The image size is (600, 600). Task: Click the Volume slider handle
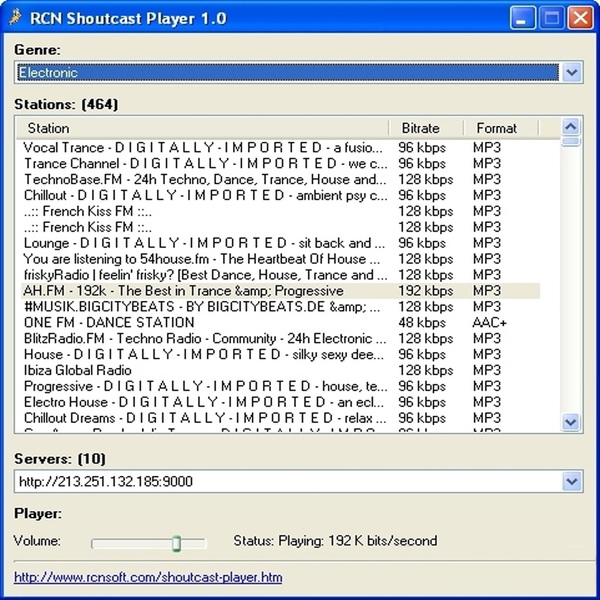click(176, 543)
